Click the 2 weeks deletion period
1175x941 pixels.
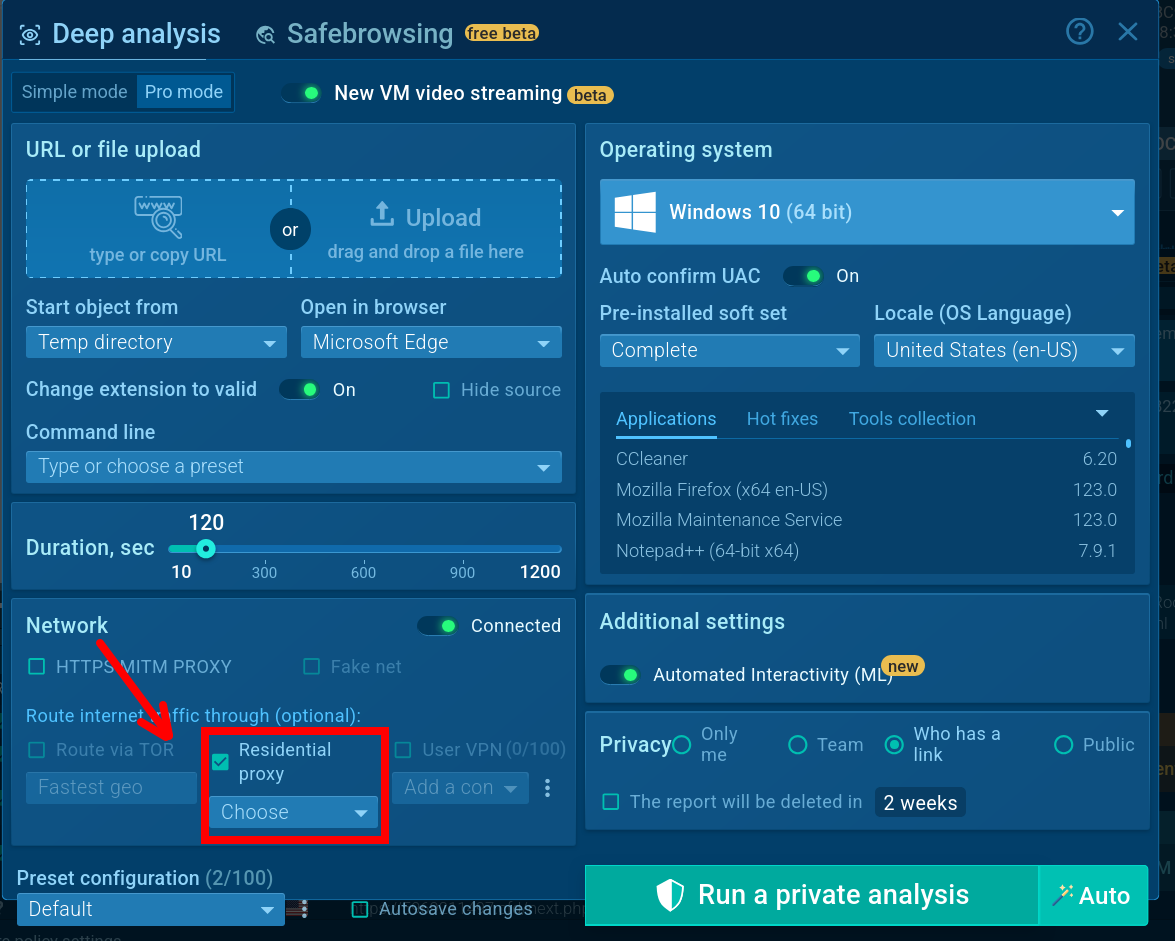[x=920, y=802]
